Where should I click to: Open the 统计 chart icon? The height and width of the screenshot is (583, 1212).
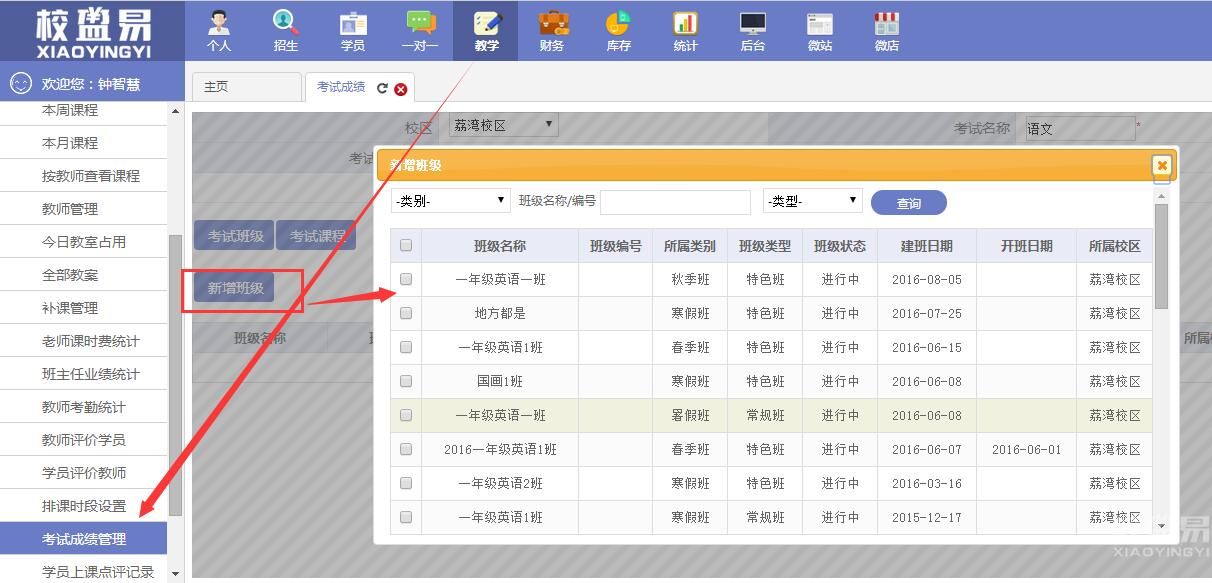pyautogui.click(x=686, y=30)
